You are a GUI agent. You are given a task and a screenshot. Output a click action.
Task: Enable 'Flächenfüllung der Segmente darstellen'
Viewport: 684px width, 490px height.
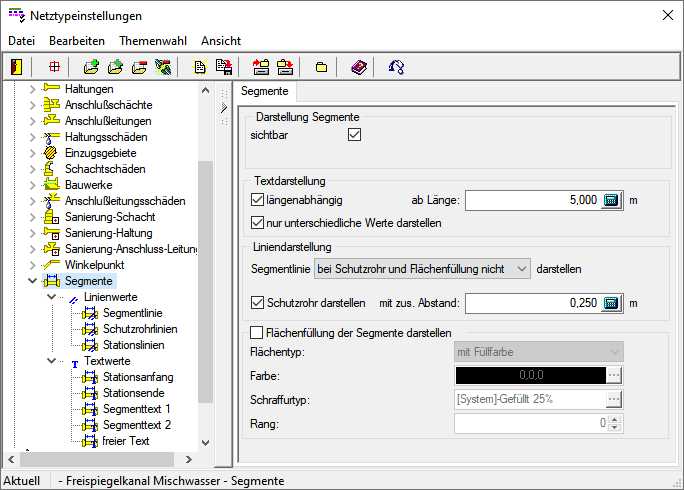258,332
